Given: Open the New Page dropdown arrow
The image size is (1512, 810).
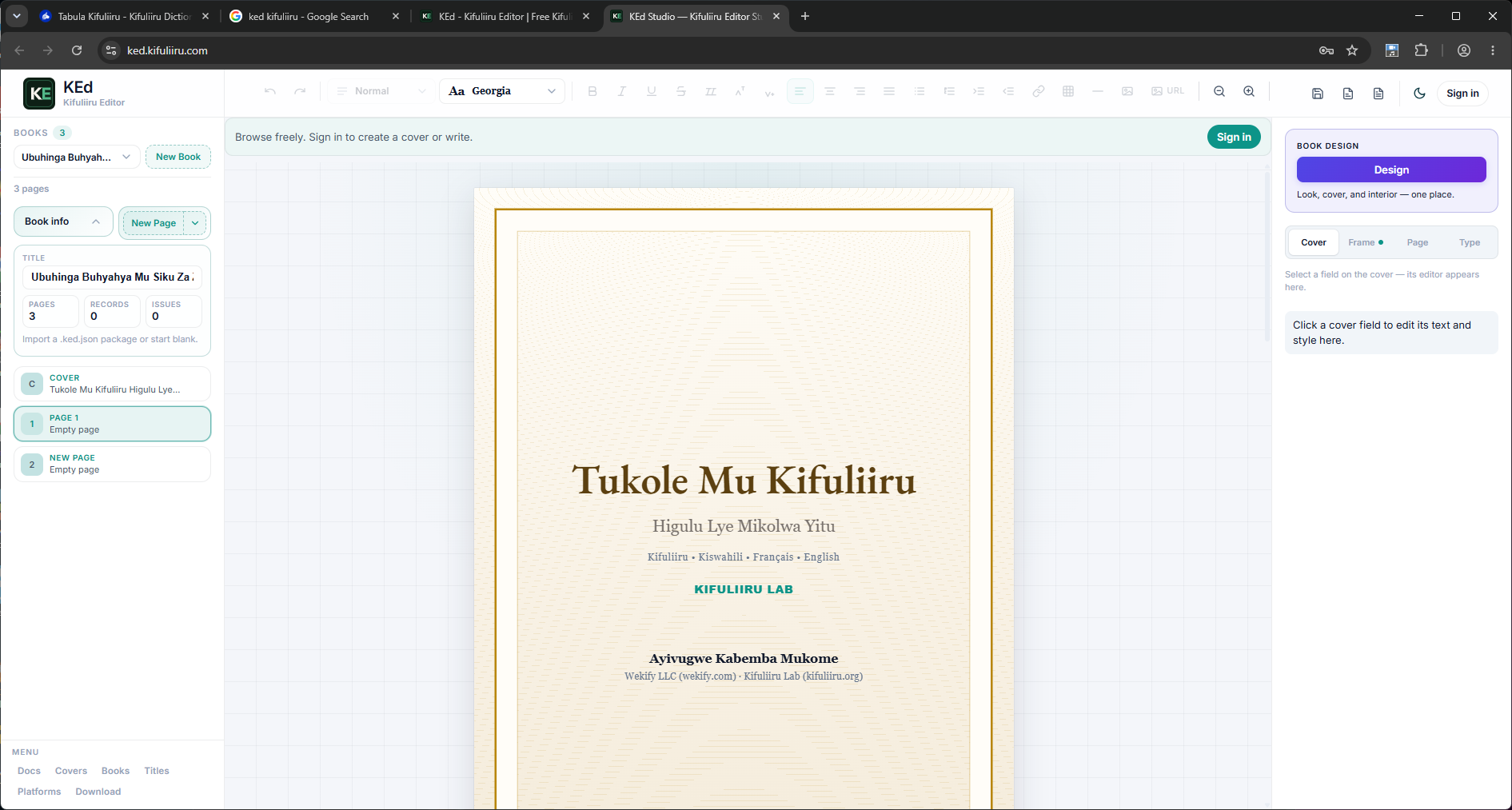Looking at the screenshot, I should point(195,223).
